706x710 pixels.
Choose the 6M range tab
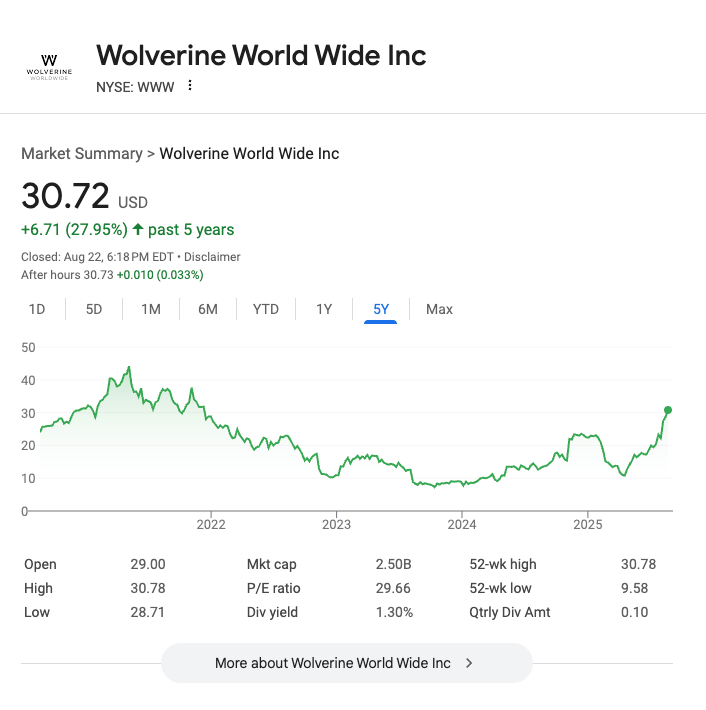[x=208, y=309]
